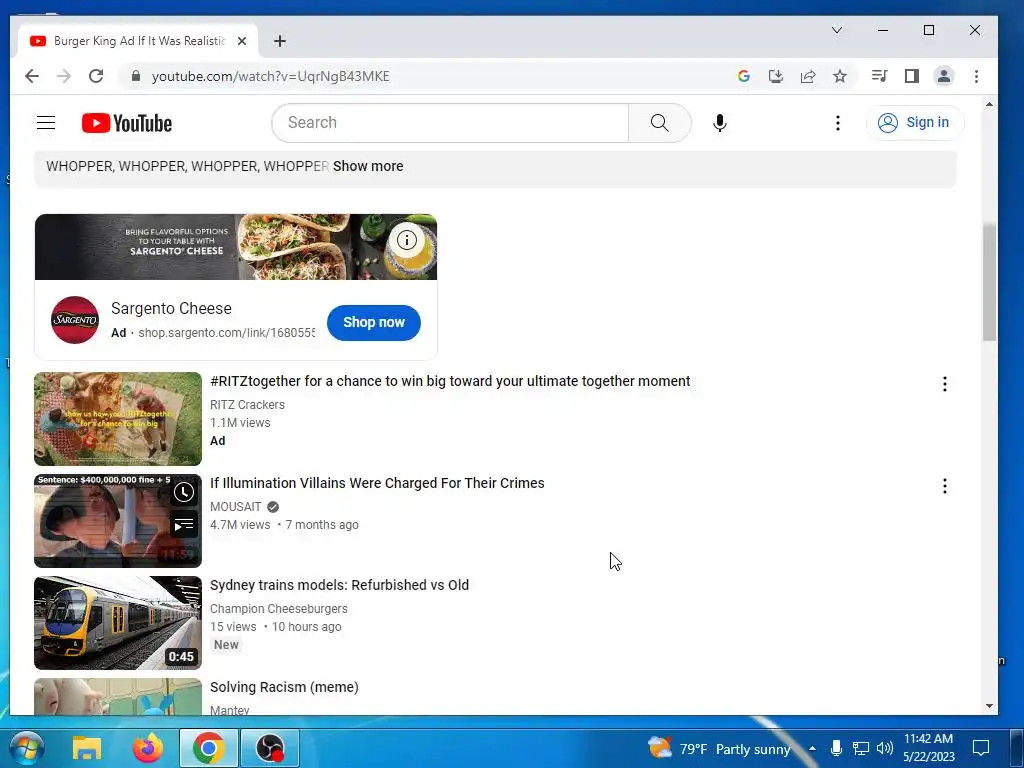Open OBS Studio from taskbar
Screen dimensions: 1024x768
(270, 748)
